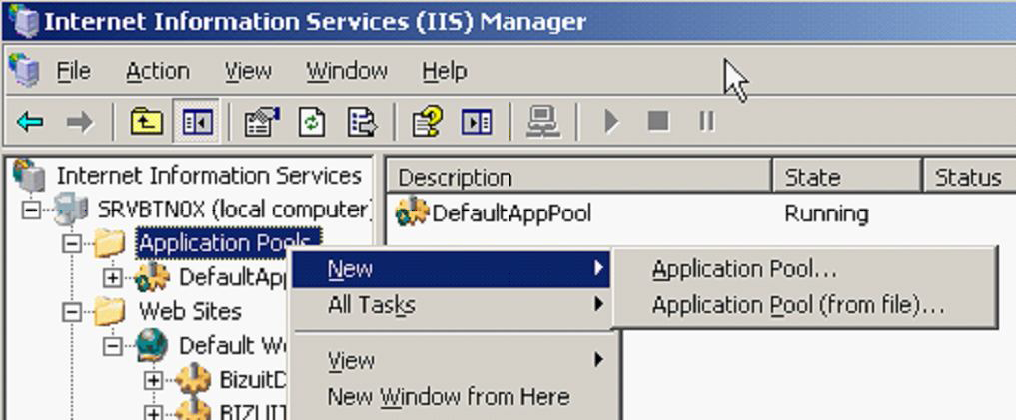This screenshot has height=420, width=1019.
Task: Collapse the Web Sites tree node
Action: coord(72,311)
